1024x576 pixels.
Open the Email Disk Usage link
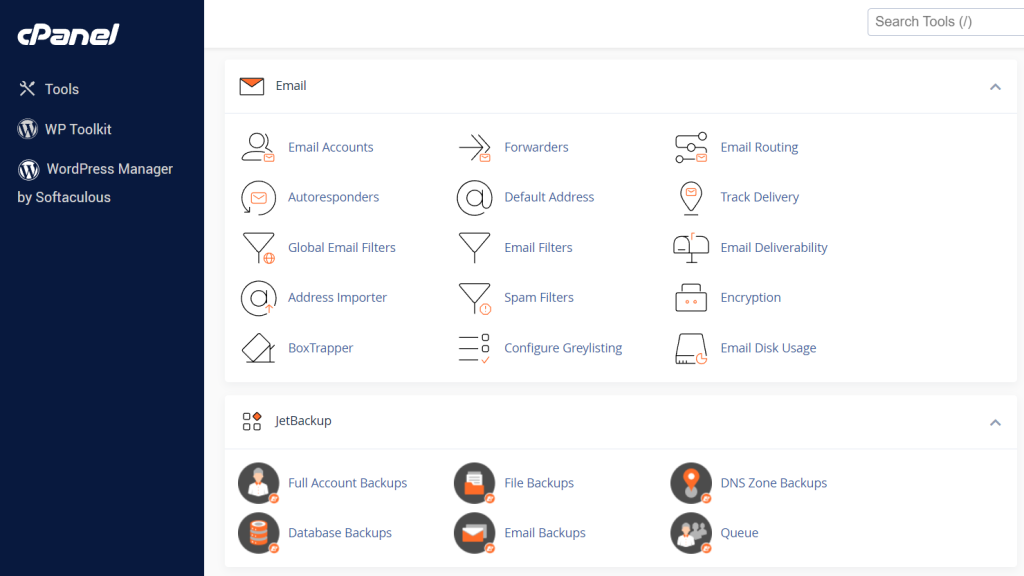click(768, 348)
